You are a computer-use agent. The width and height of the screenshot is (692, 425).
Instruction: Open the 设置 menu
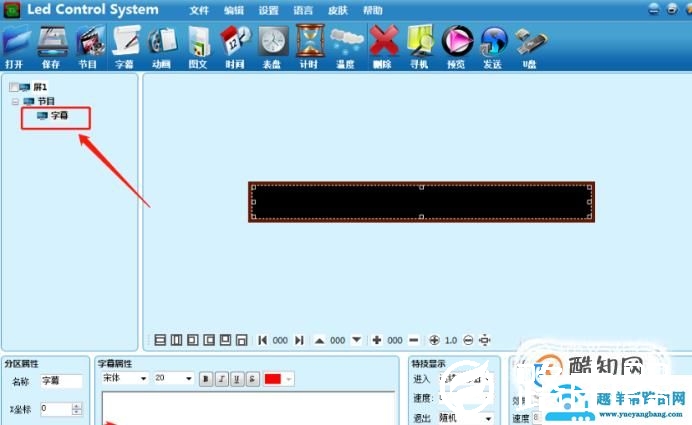[x=269, y=10]
